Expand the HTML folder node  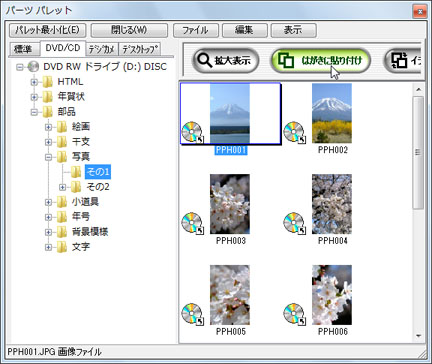pos(34,82)
